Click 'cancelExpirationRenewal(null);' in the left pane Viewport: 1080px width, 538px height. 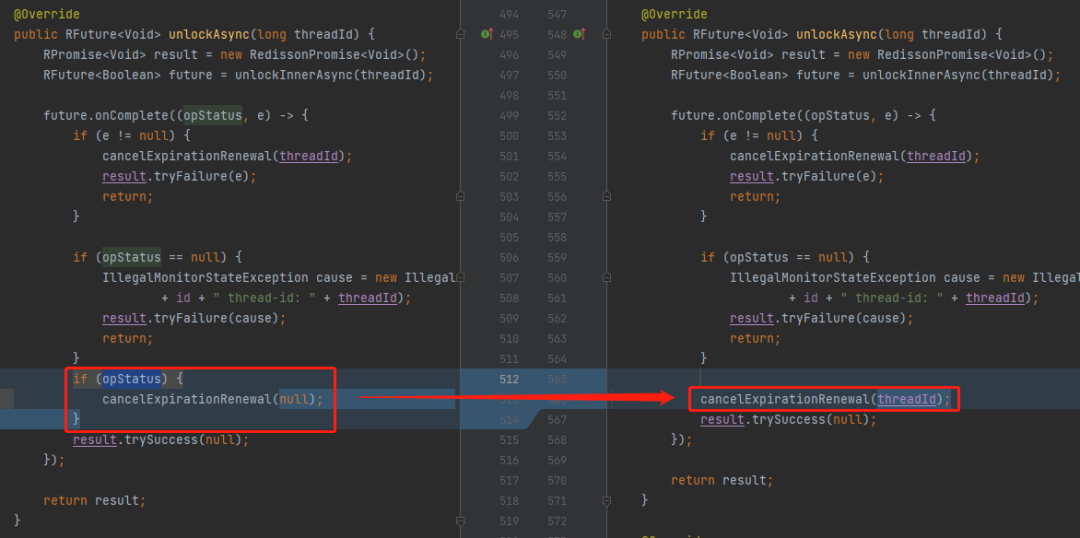(212, 399)
